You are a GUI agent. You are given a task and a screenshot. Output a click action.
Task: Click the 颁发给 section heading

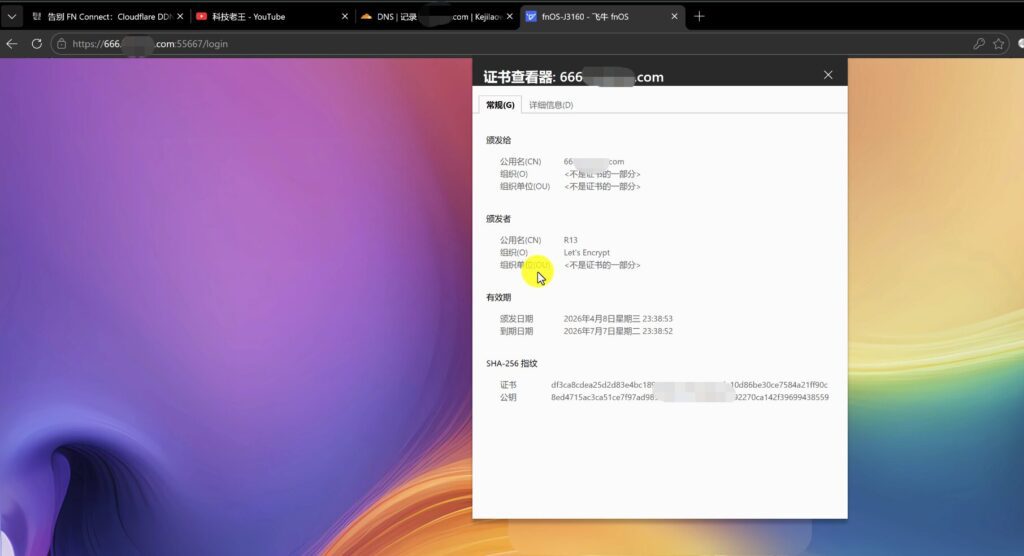click(x=498, y=140)
